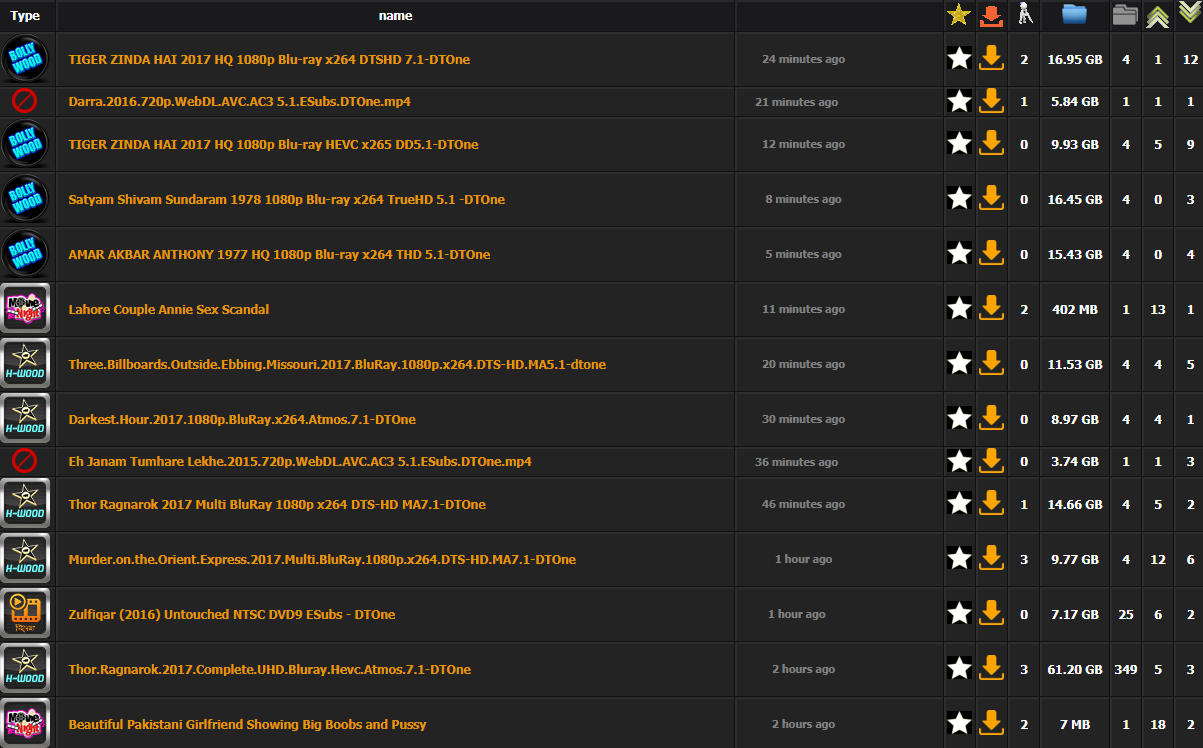Click blocked category icon beside Eh Janam Tumhare Lekhe

[25, 461]
